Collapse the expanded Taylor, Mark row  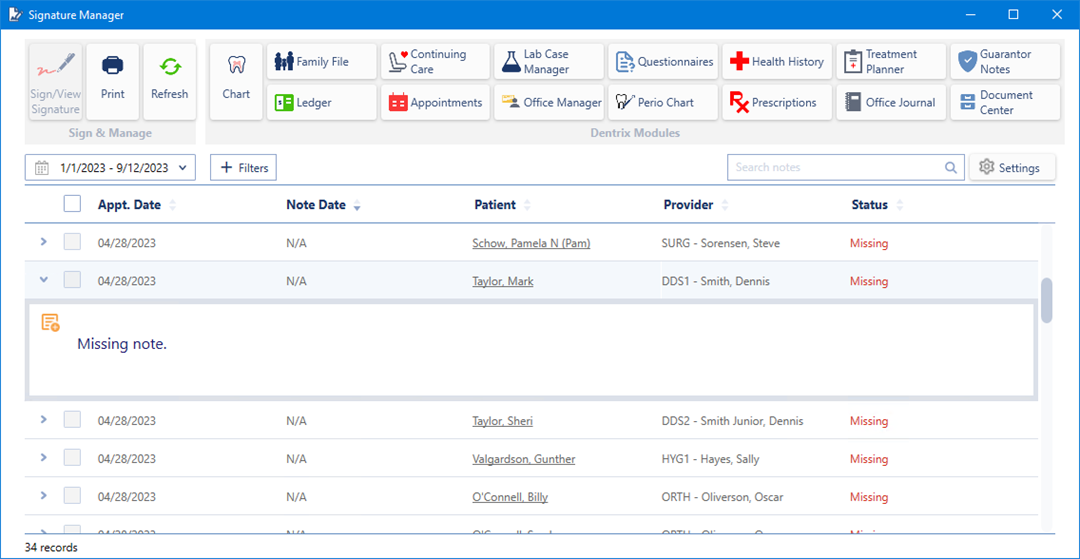pyautogui.click(x=43, y=280)
